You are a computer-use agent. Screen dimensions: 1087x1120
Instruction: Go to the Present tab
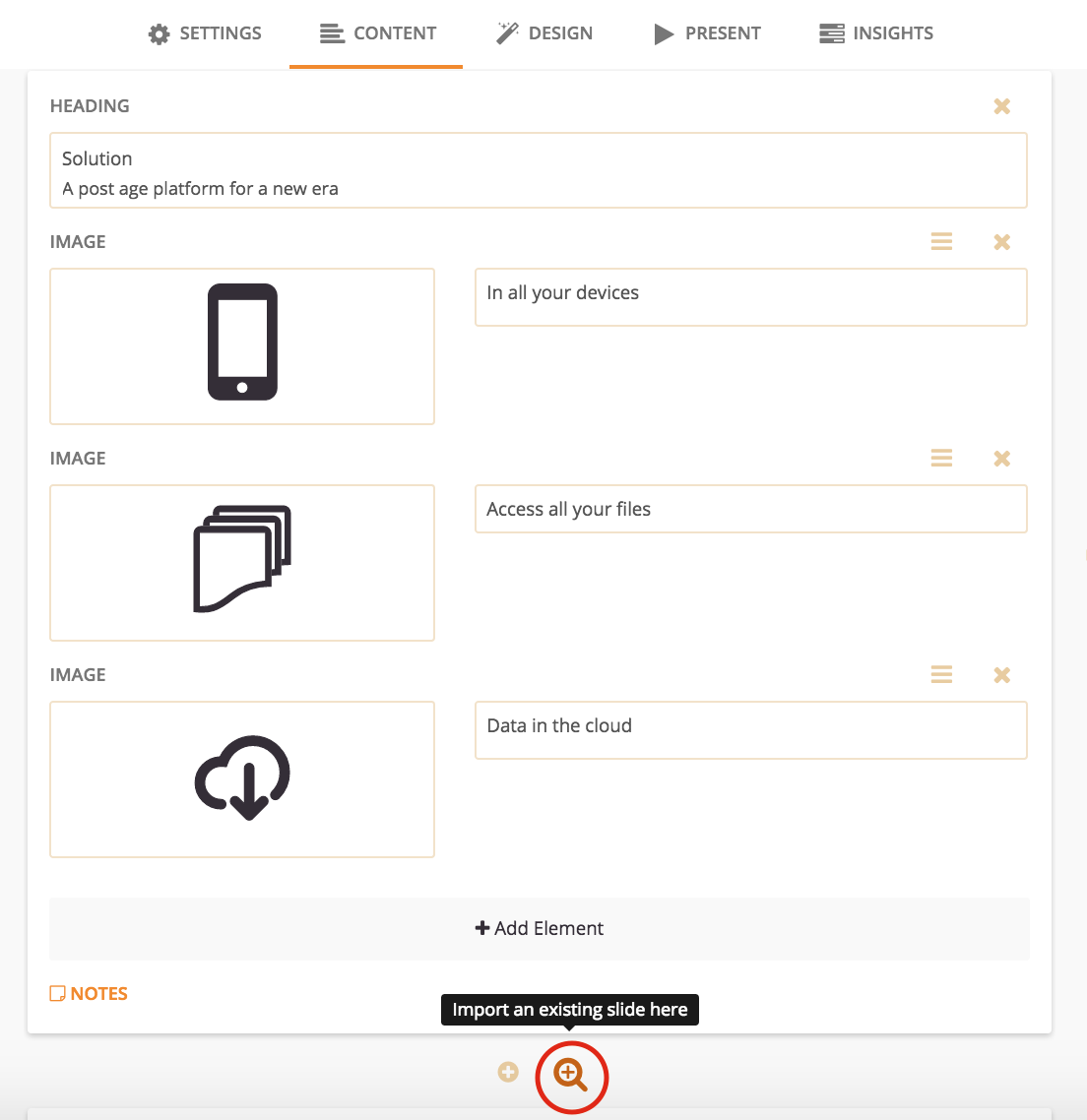click(707, 33)
